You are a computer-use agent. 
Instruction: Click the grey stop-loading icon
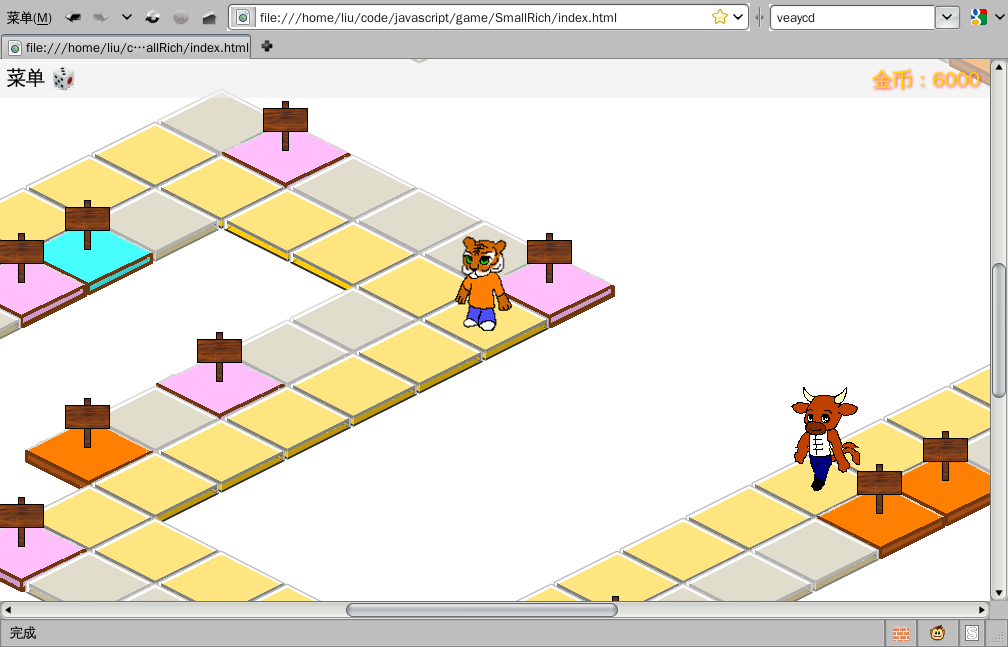tap(181, 17)
